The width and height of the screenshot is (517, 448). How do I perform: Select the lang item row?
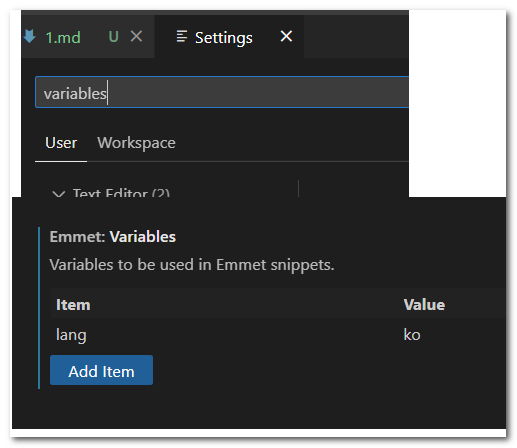click(278, 335)
